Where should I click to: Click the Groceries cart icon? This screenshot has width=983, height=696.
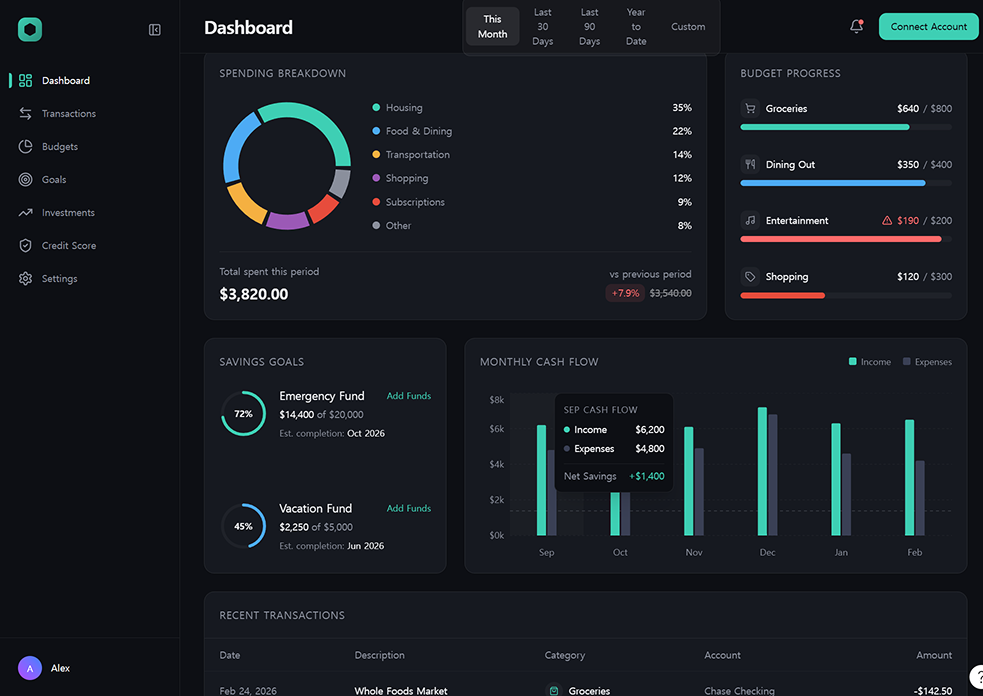click(x=750, y=108)
